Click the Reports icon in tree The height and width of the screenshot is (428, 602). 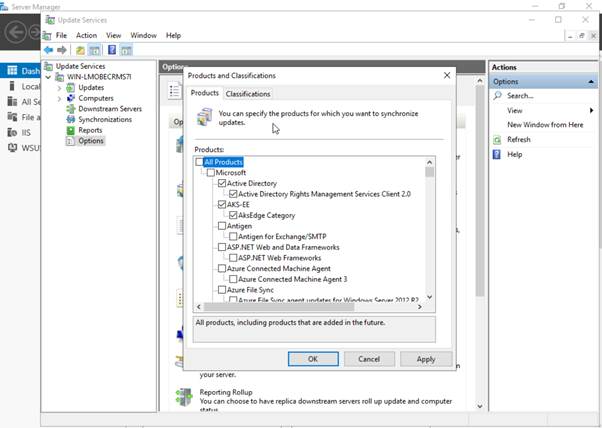pos(71,130)
